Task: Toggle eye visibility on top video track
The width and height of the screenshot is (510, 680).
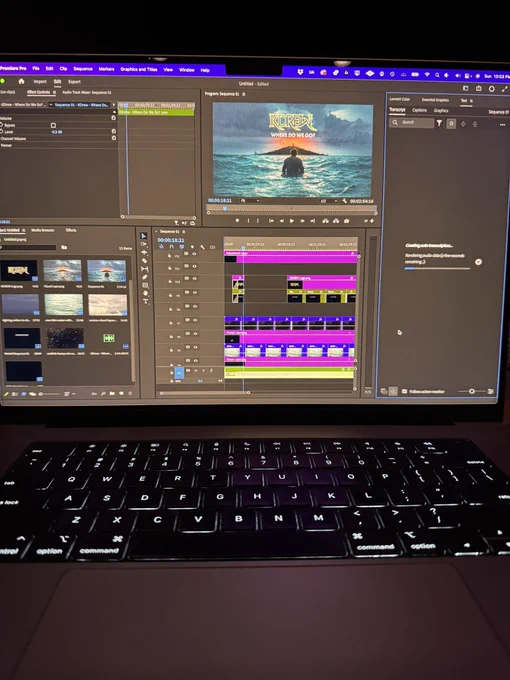Action: click(x=194, y=253)
